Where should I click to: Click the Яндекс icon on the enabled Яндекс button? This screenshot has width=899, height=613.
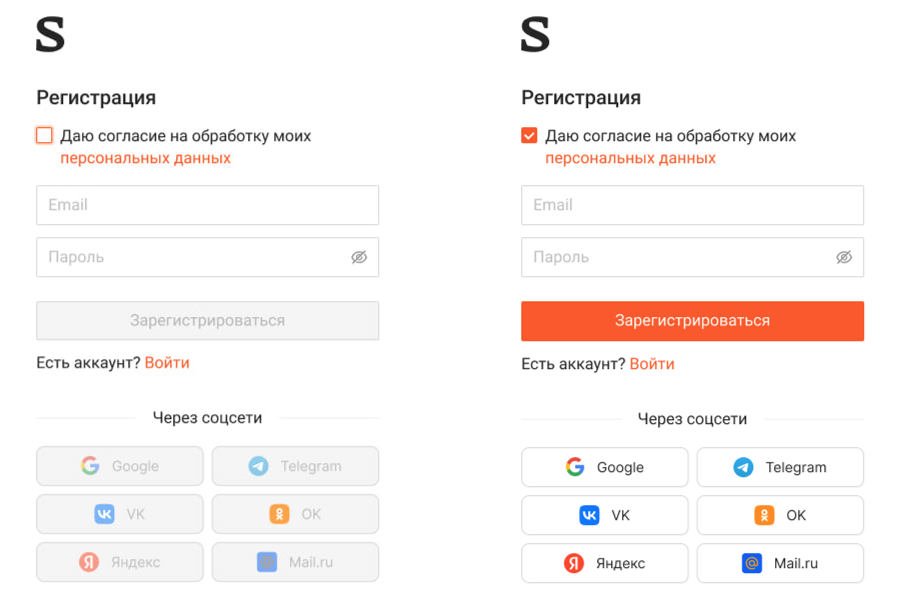(x=573, y=563)
